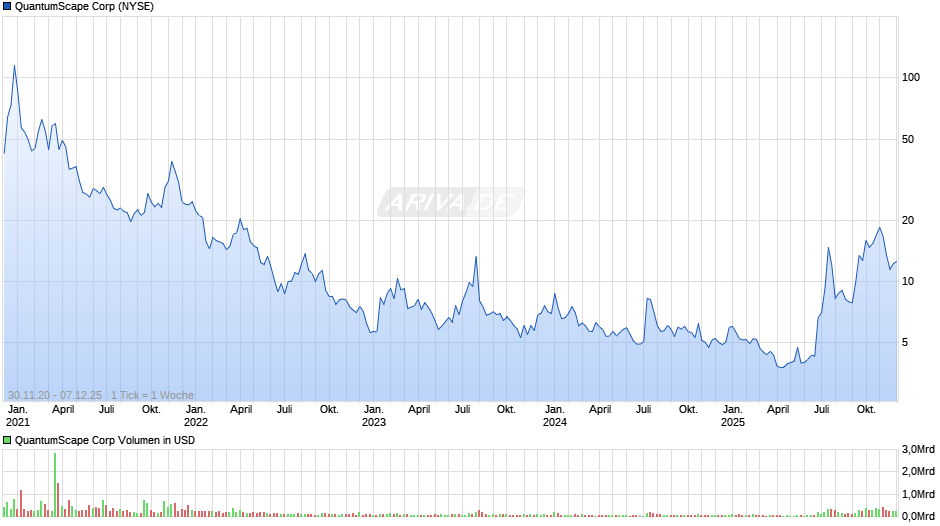
Task: Click the price peak above 100 in early 2021
Action: click(14, 66)
